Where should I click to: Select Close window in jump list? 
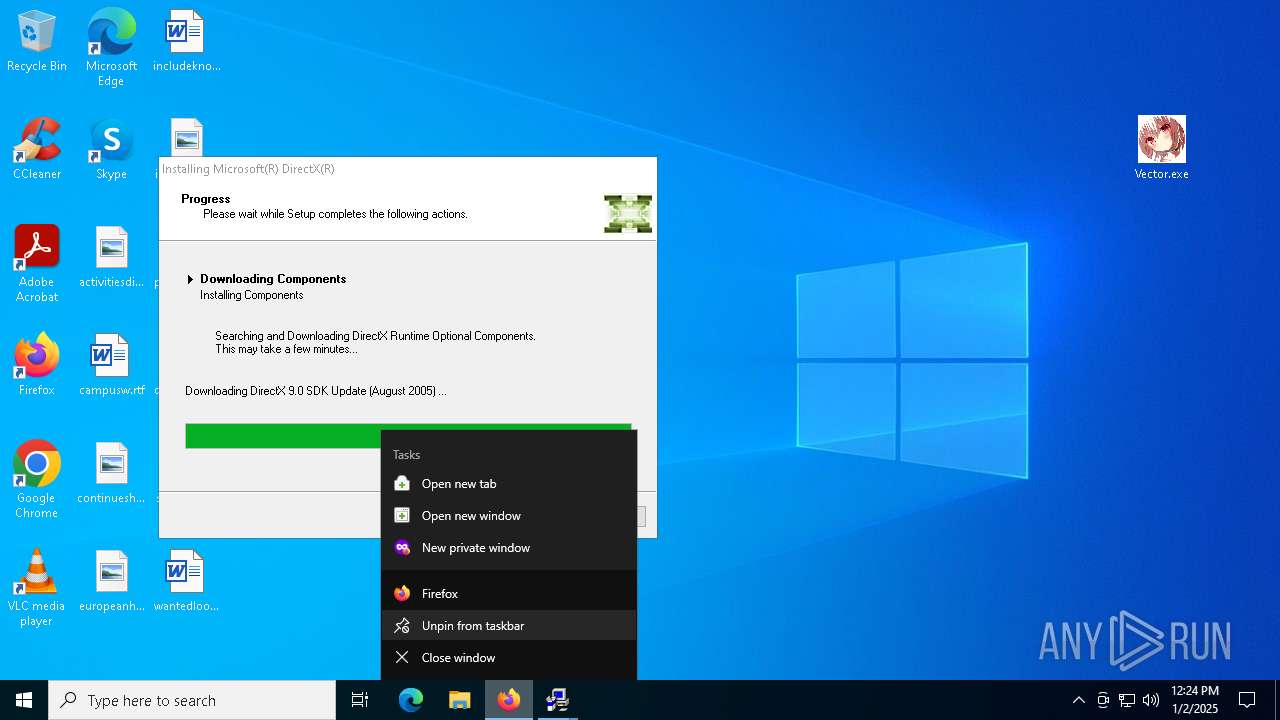[509, 658]
